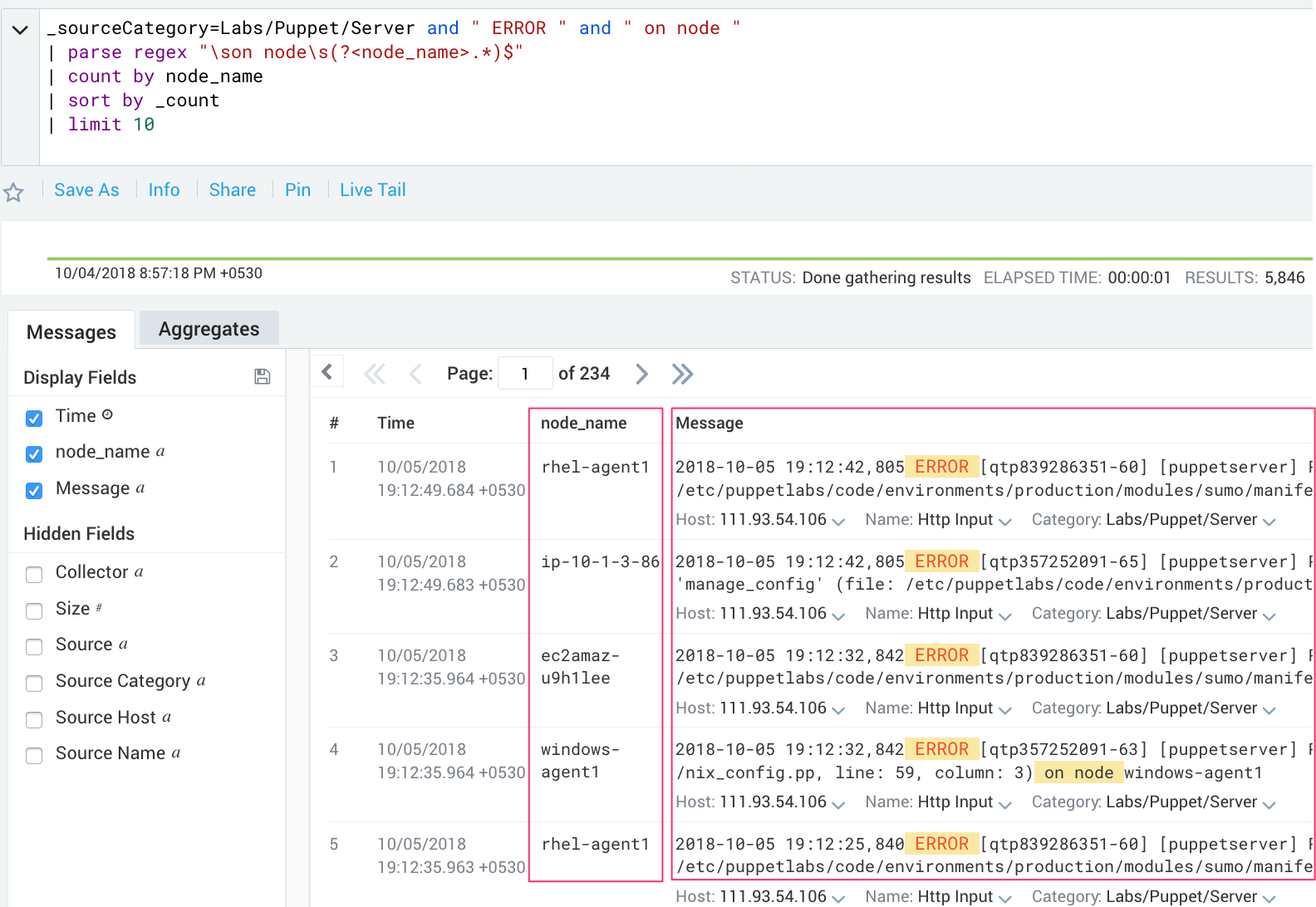The image size is (1316, 907).
Task: Uncheck the Time display field
Action: (x=34, y=418)
